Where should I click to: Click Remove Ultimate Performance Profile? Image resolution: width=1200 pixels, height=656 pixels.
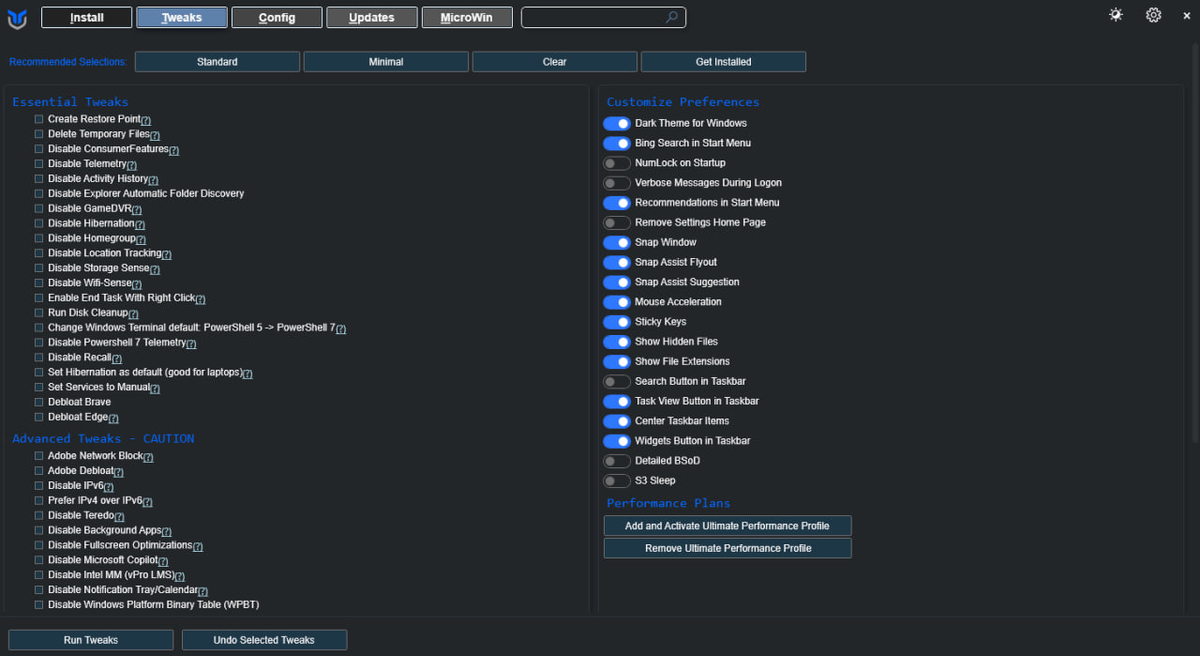coord(727,548)
